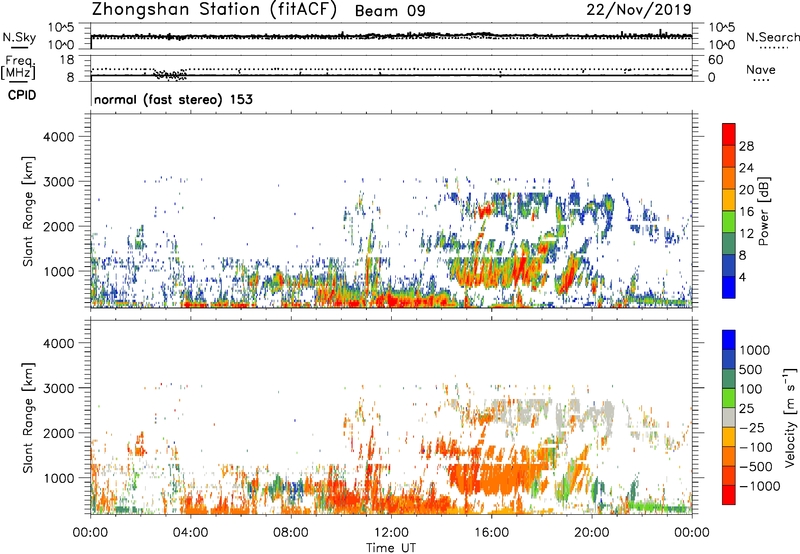Click the 'Velocity [m s-1]' colorbar title

(790, 417)
